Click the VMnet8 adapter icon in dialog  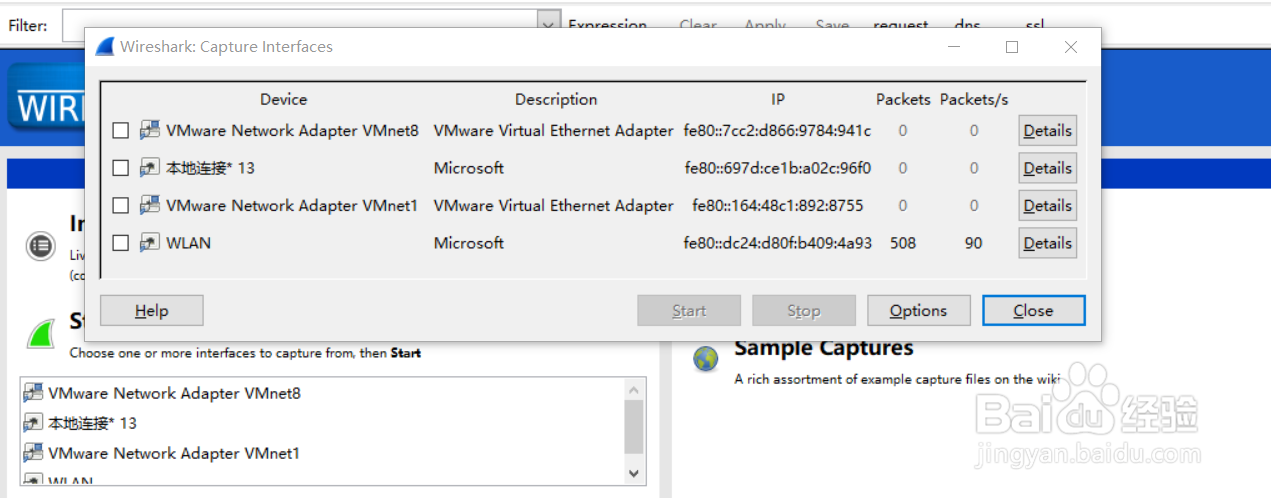pos(150,130)
